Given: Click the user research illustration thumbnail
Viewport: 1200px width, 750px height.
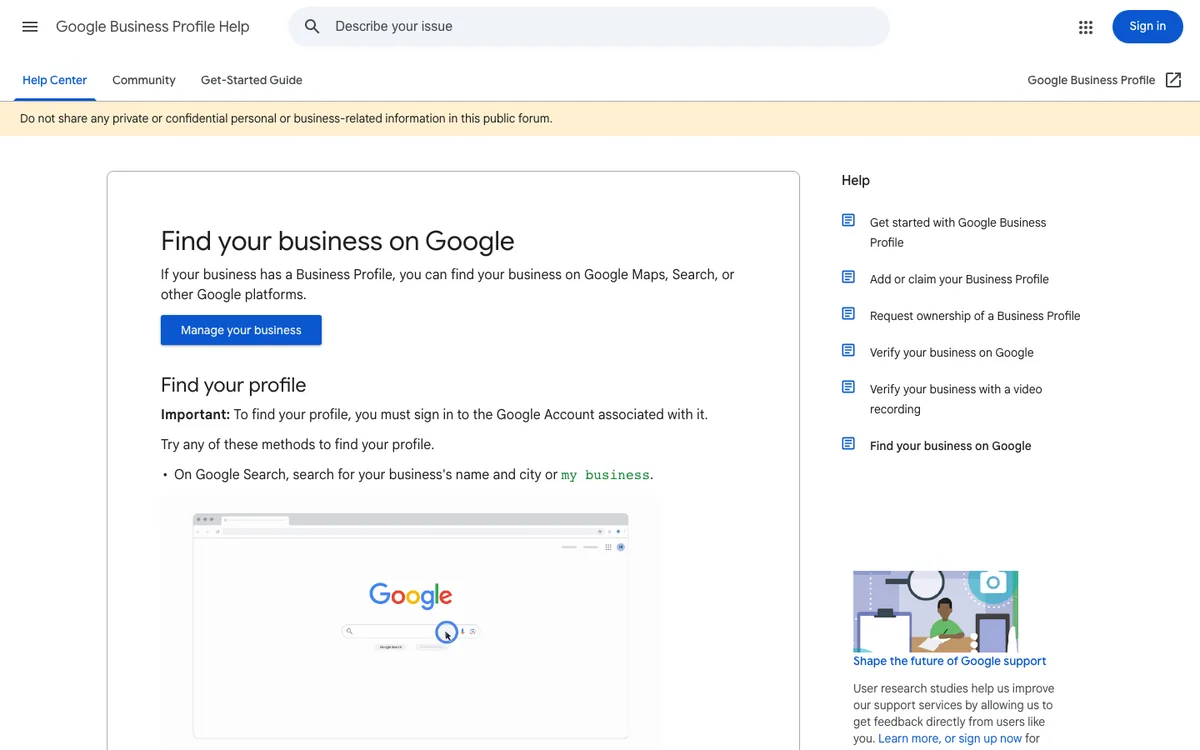Looking at the screenshot, I should pos(935,611).
